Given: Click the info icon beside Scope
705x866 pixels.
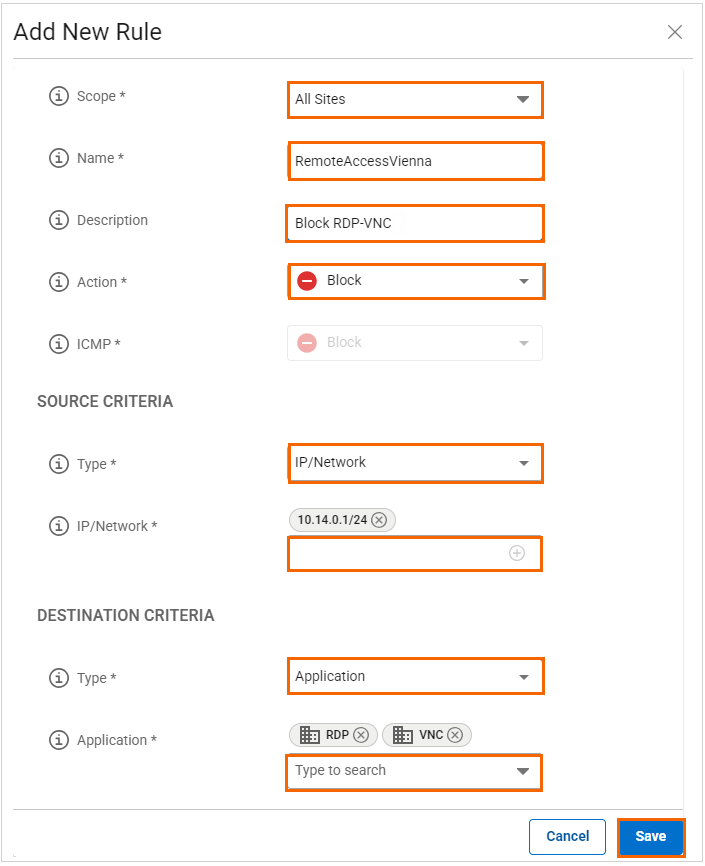Looking at the screenshot, I should (x=59, y=97).
